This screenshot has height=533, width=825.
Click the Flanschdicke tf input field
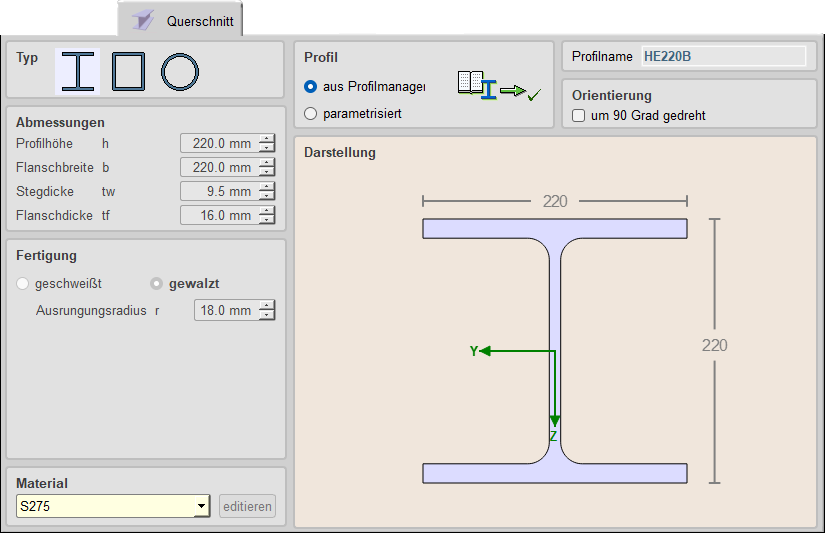point(219,215)
